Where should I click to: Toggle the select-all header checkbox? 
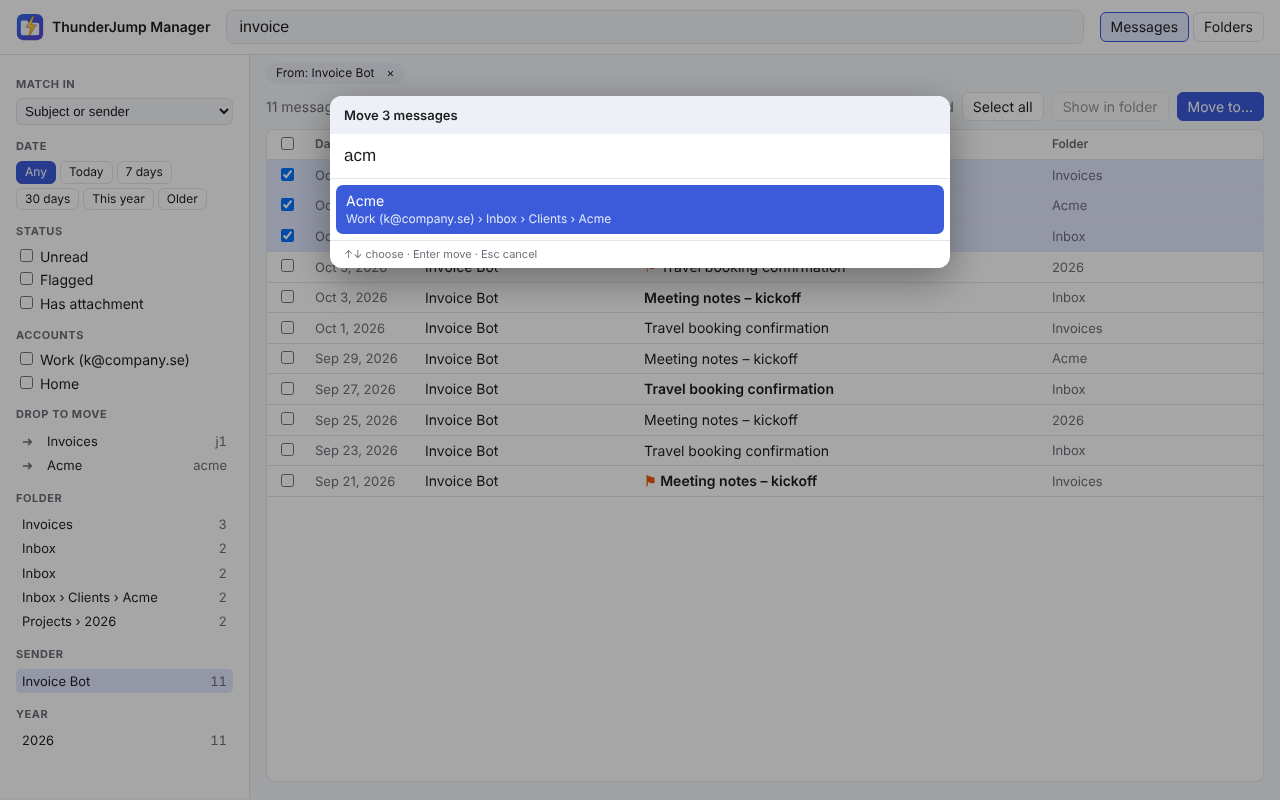(288, 143)
